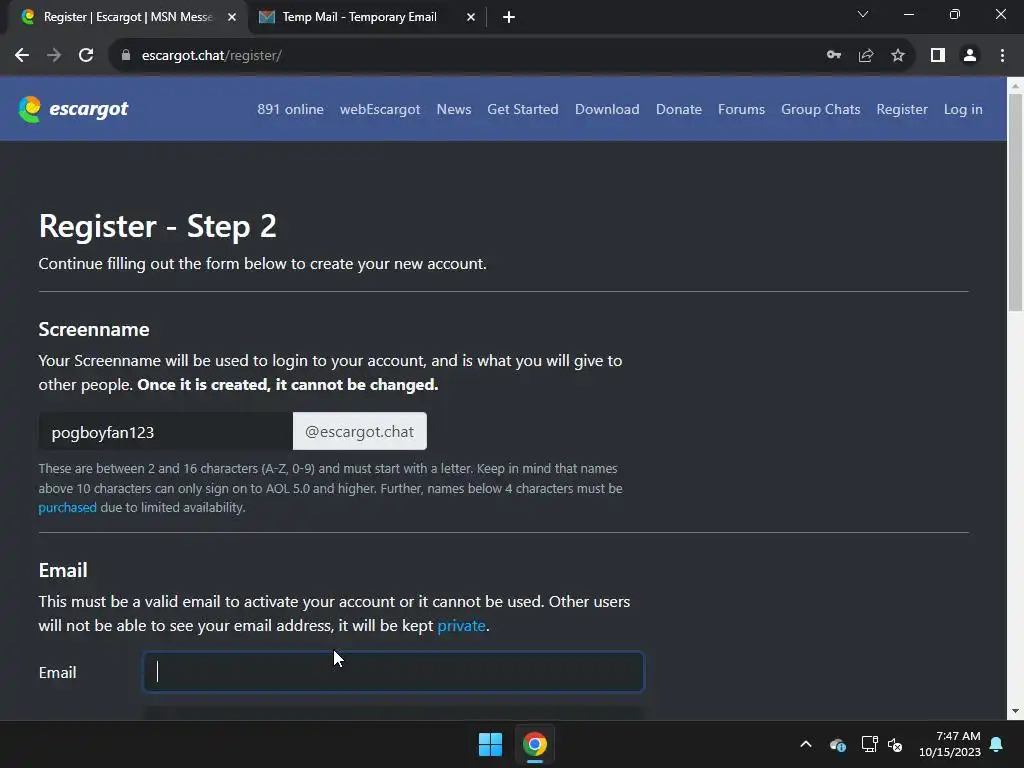The height and width of the screenshot is (768, 1024).
Task: Open the Chrome three-dot menu
Action: click(x=1002, y=56)
